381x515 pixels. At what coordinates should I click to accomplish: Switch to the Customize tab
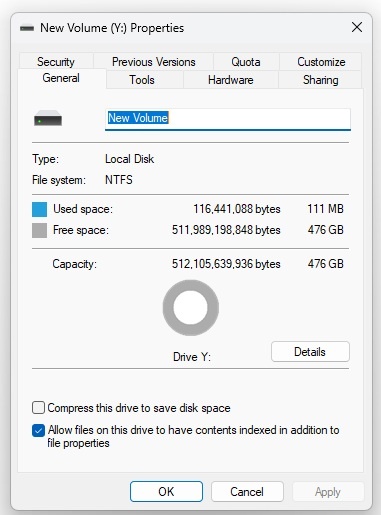(321, 62)
